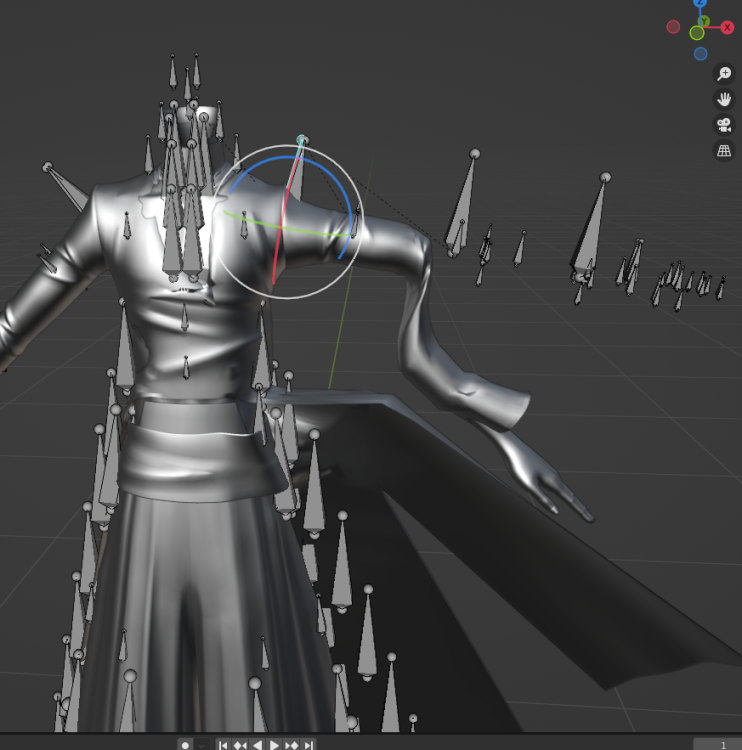The width and height of the screenshot is (742, 750).
Task: Toggle the camera view icon
Action: 723,125
